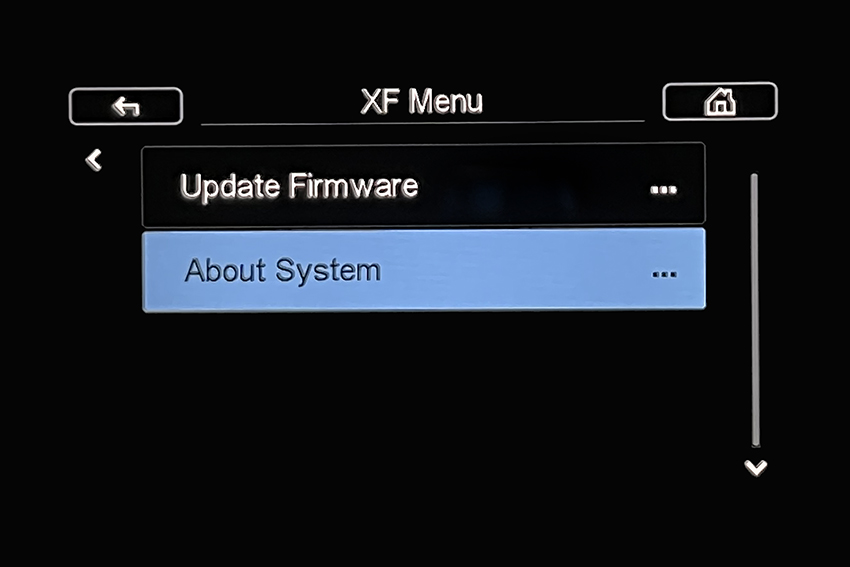Tap the ellipsis on About System row
The height and width of the screenshot is (567, 850).
664,274
